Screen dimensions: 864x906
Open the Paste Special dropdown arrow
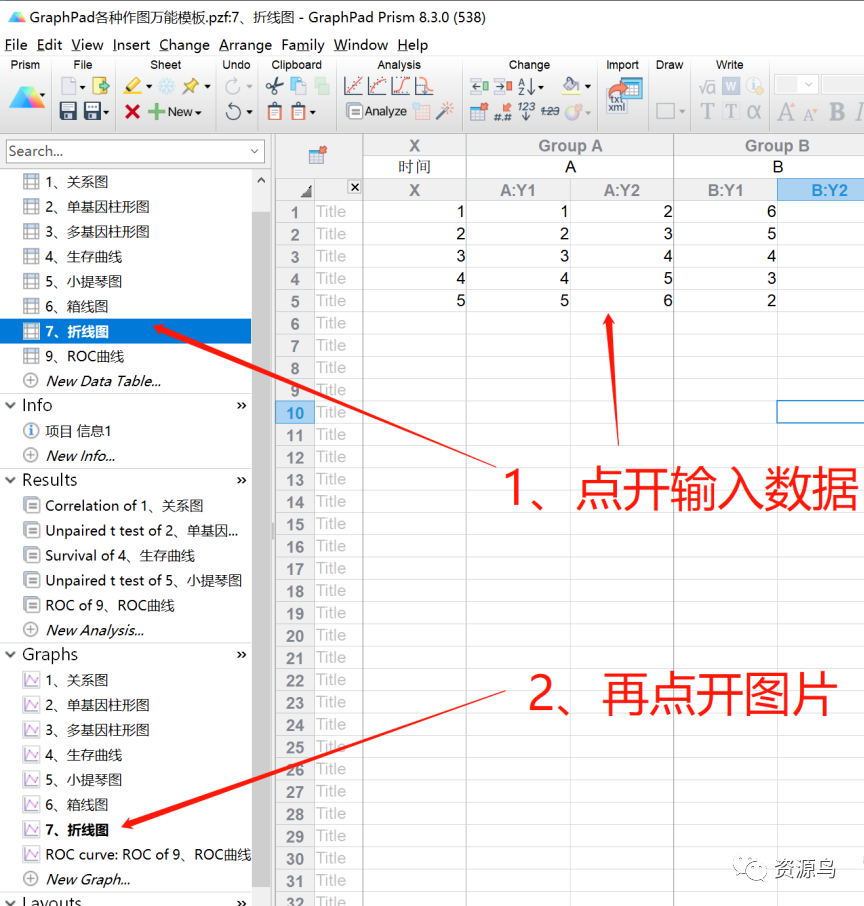click(313, 112)
